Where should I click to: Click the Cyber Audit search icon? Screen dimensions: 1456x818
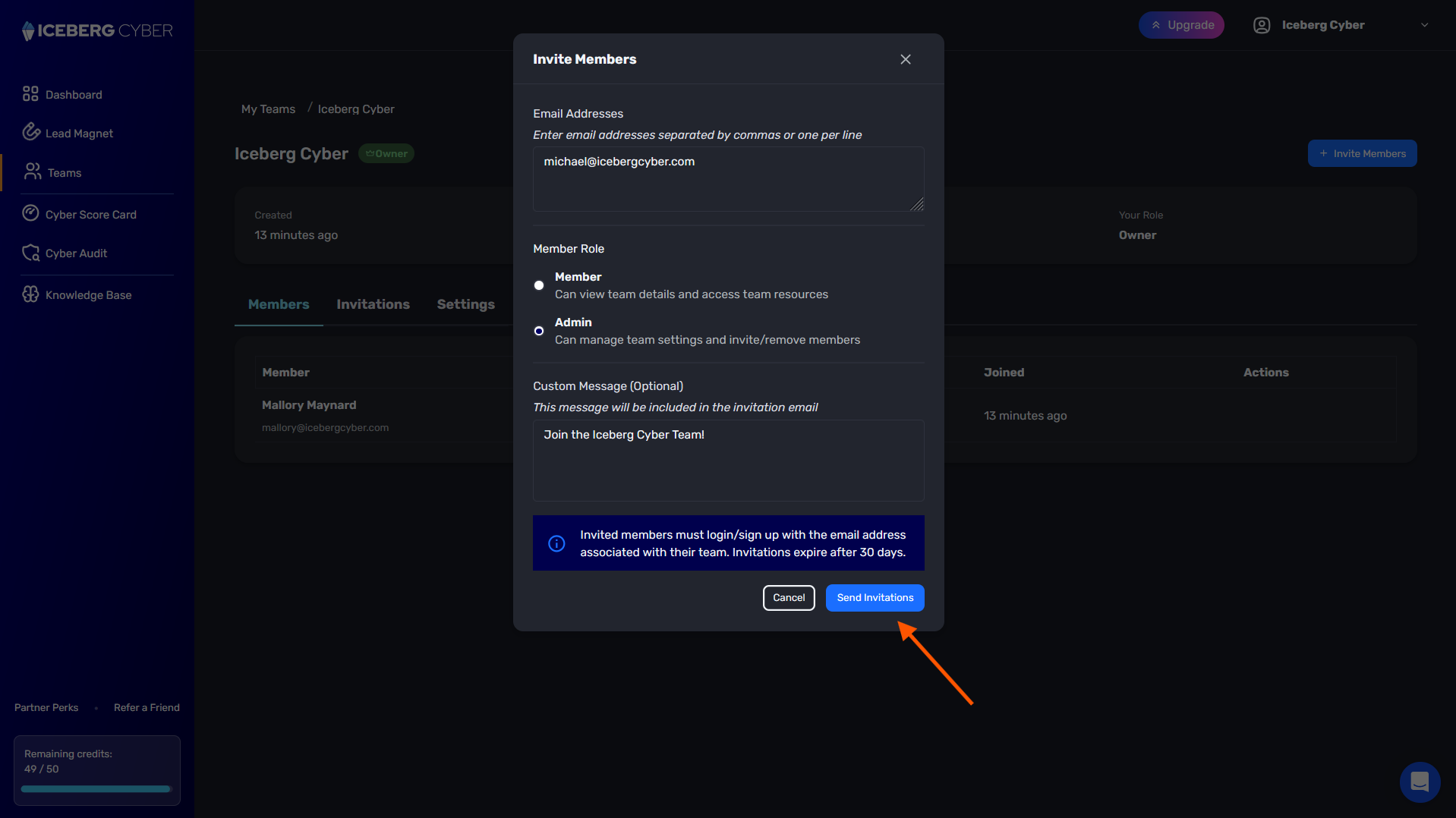pos(30,253)
